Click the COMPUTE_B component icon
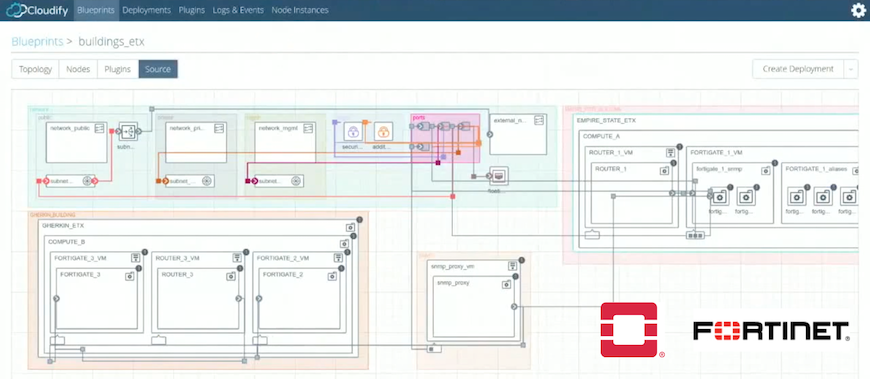Image resolution: width=870 pixels, height=379 pixels. pyautogui.click(x=345, y=244)
